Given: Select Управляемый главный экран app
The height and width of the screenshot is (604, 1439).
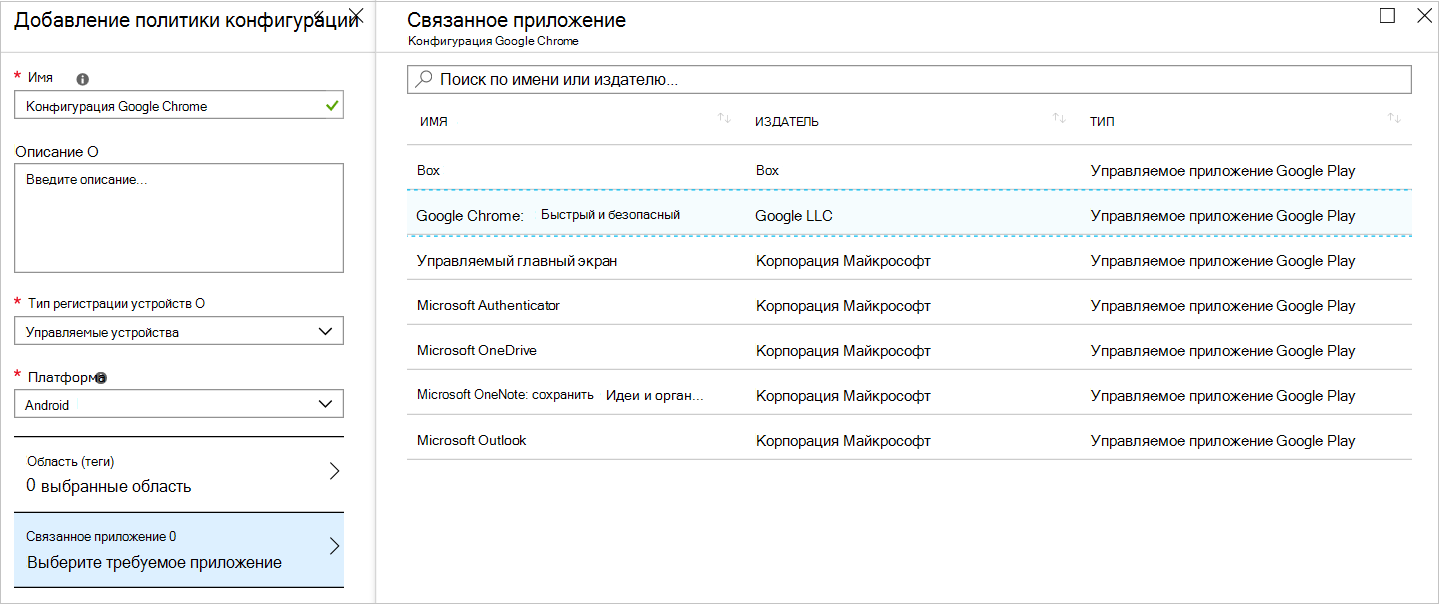Looking at the screenshot, I should [909, 258].
